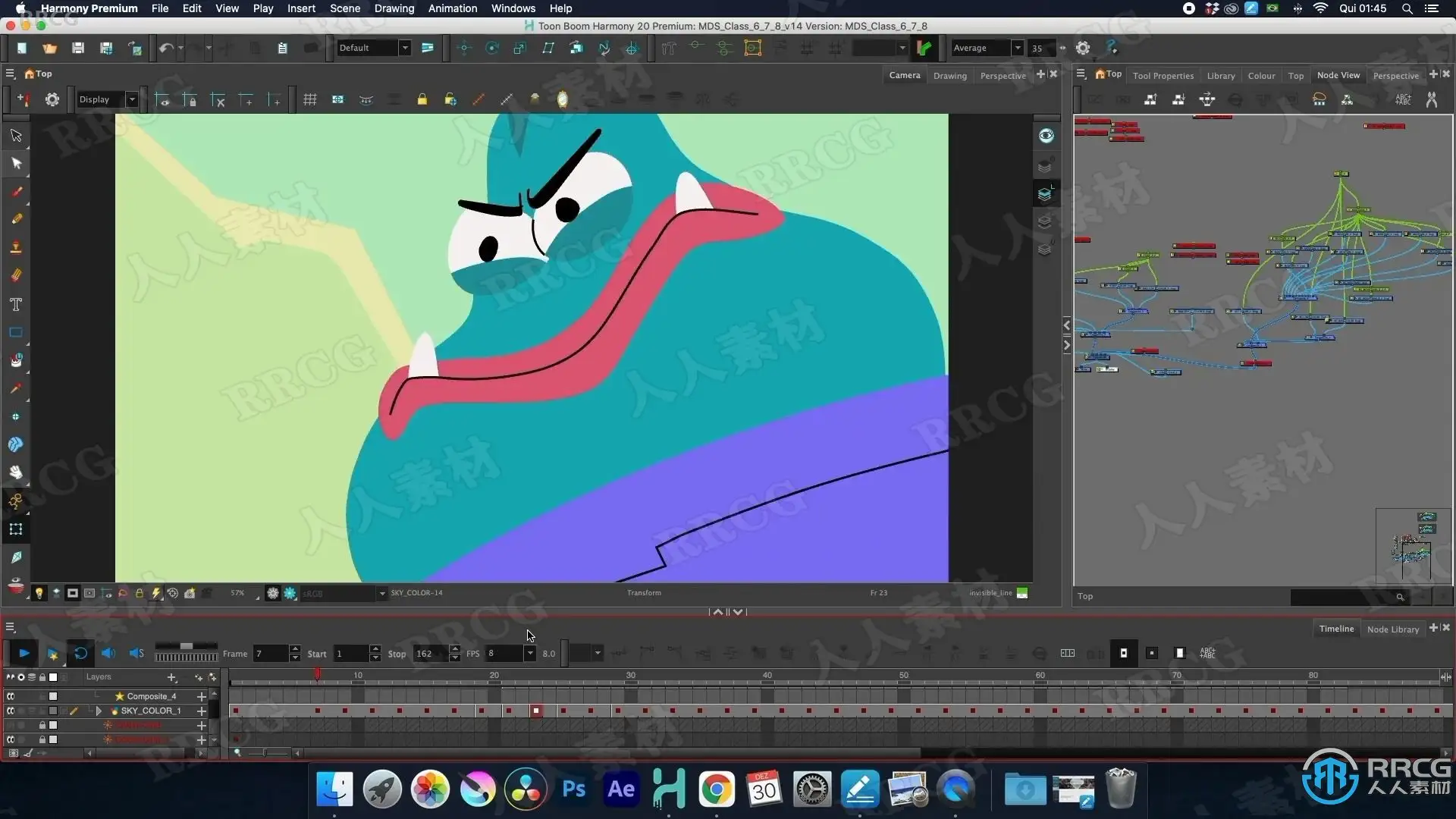Switch to the Library tab
The height and width of the screenshot is (819, 1456).
coord(1221,76)
